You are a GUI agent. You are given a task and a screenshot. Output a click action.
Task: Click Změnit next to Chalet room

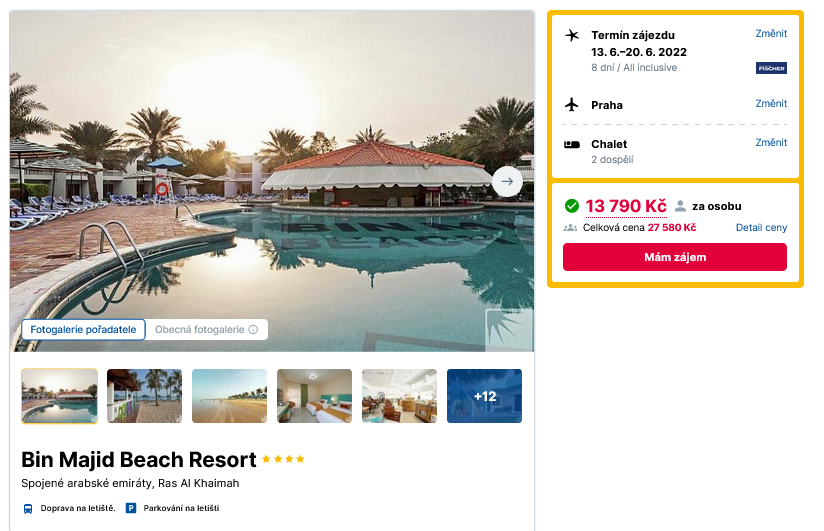[771, 143]
